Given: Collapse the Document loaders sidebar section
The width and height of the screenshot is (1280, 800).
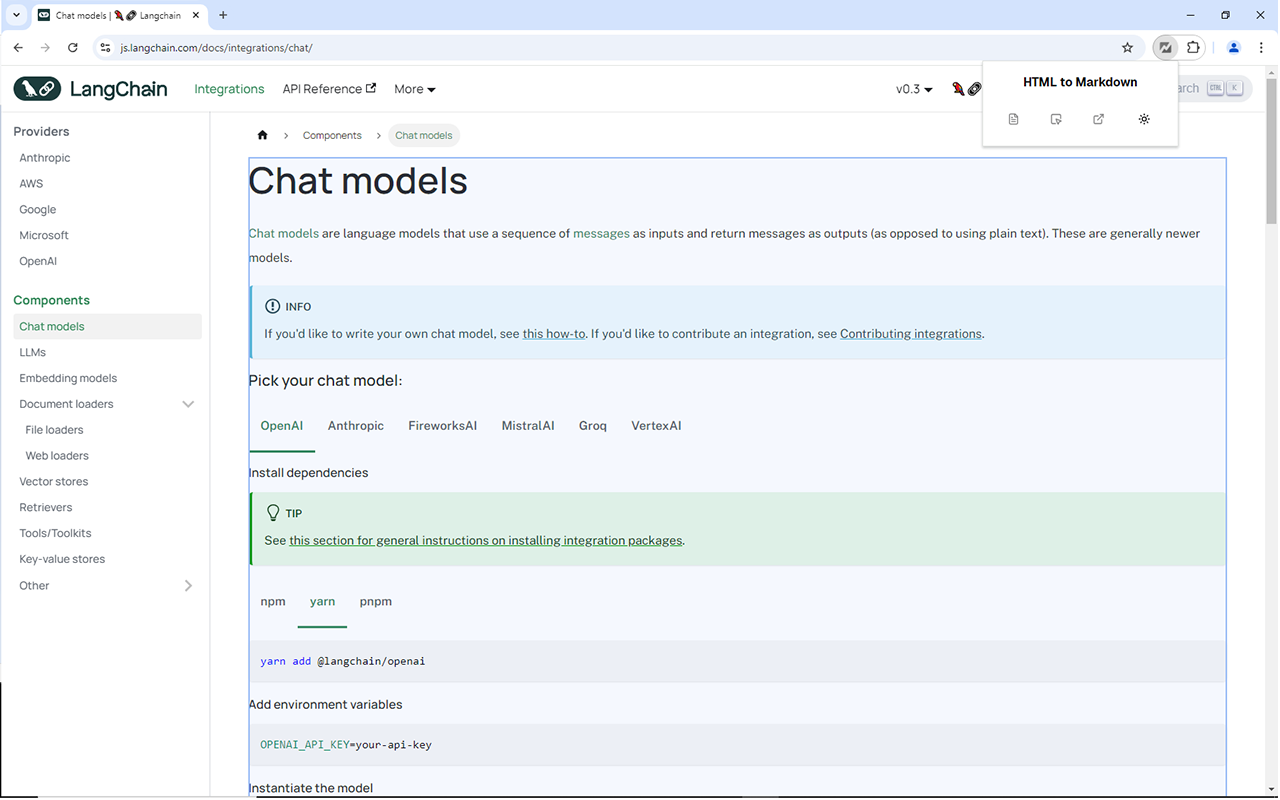Looking at the screenshot, I should (x=188, y=404).
